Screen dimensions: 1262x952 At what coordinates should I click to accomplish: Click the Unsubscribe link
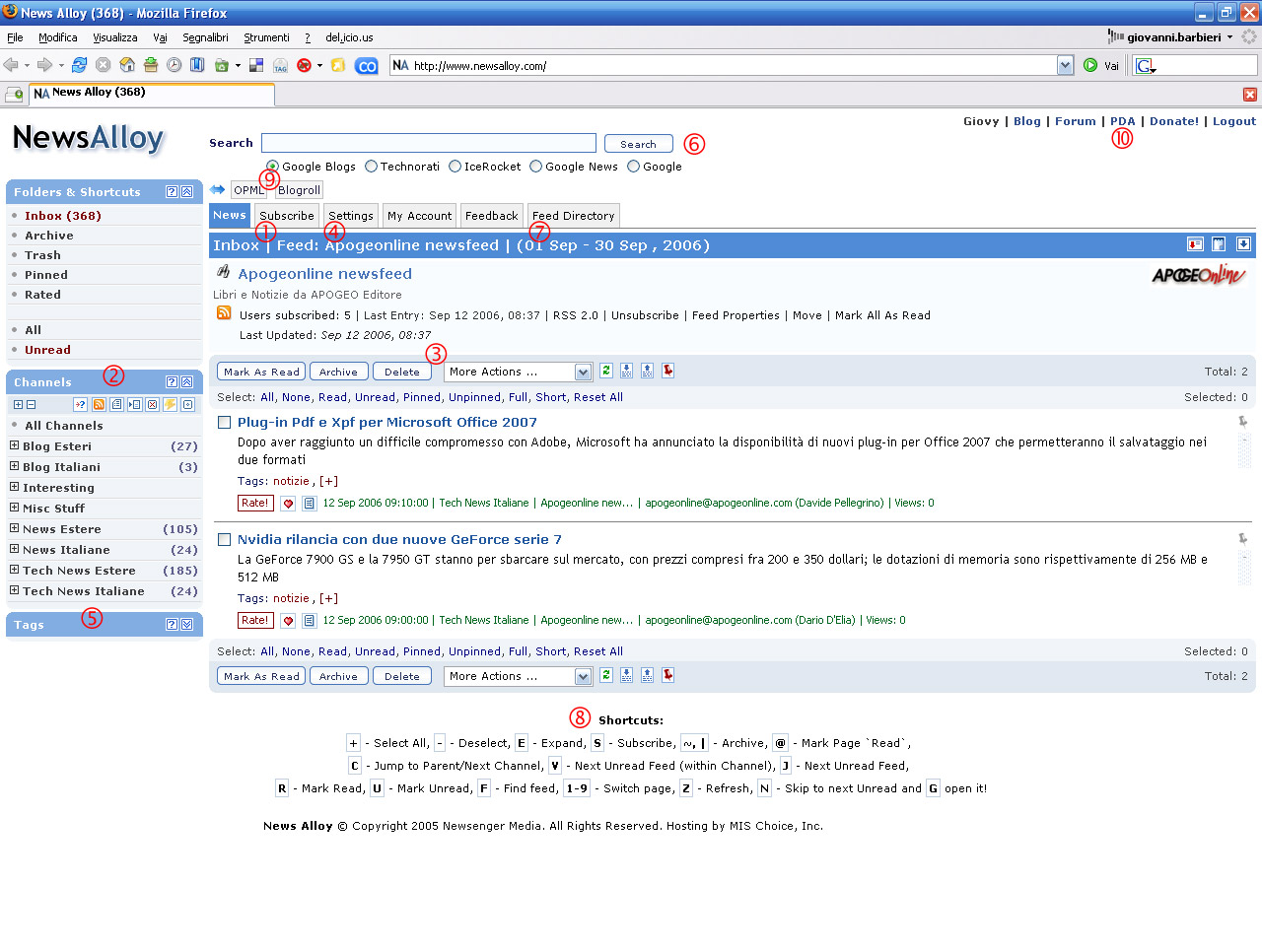click(x=645, y=315)
